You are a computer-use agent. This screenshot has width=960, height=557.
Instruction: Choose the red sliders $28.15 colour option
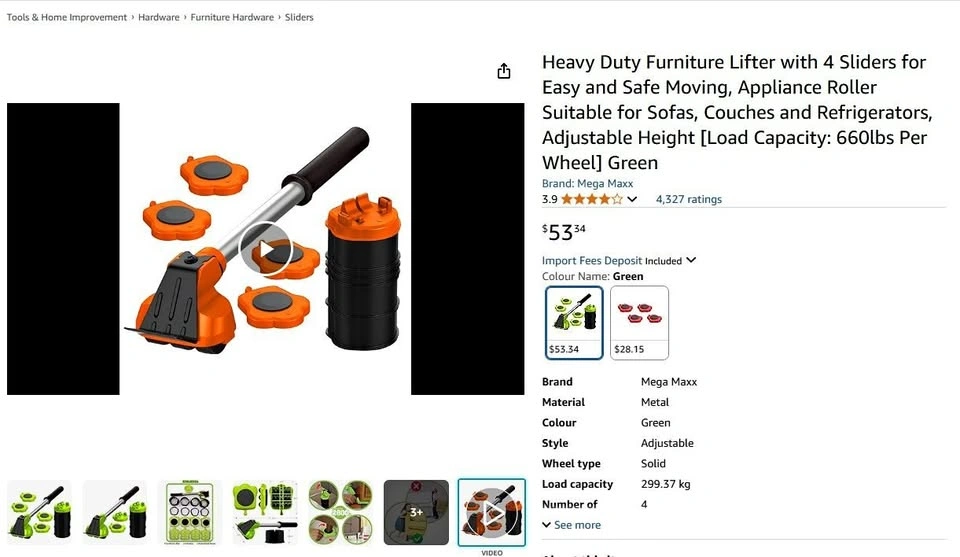[639, 323]
